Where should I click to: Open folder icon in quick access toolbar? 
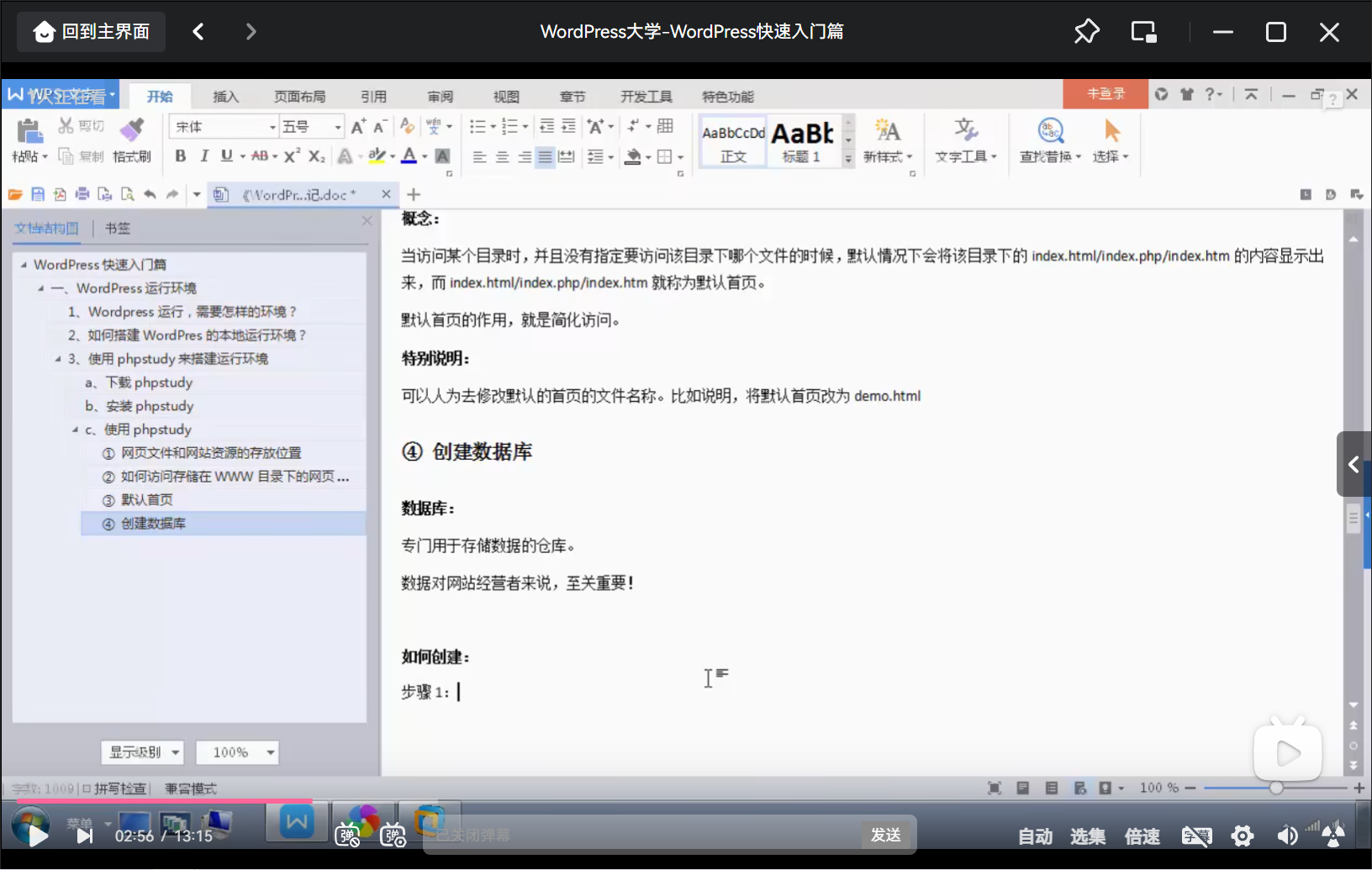click(x=15, y=195)
